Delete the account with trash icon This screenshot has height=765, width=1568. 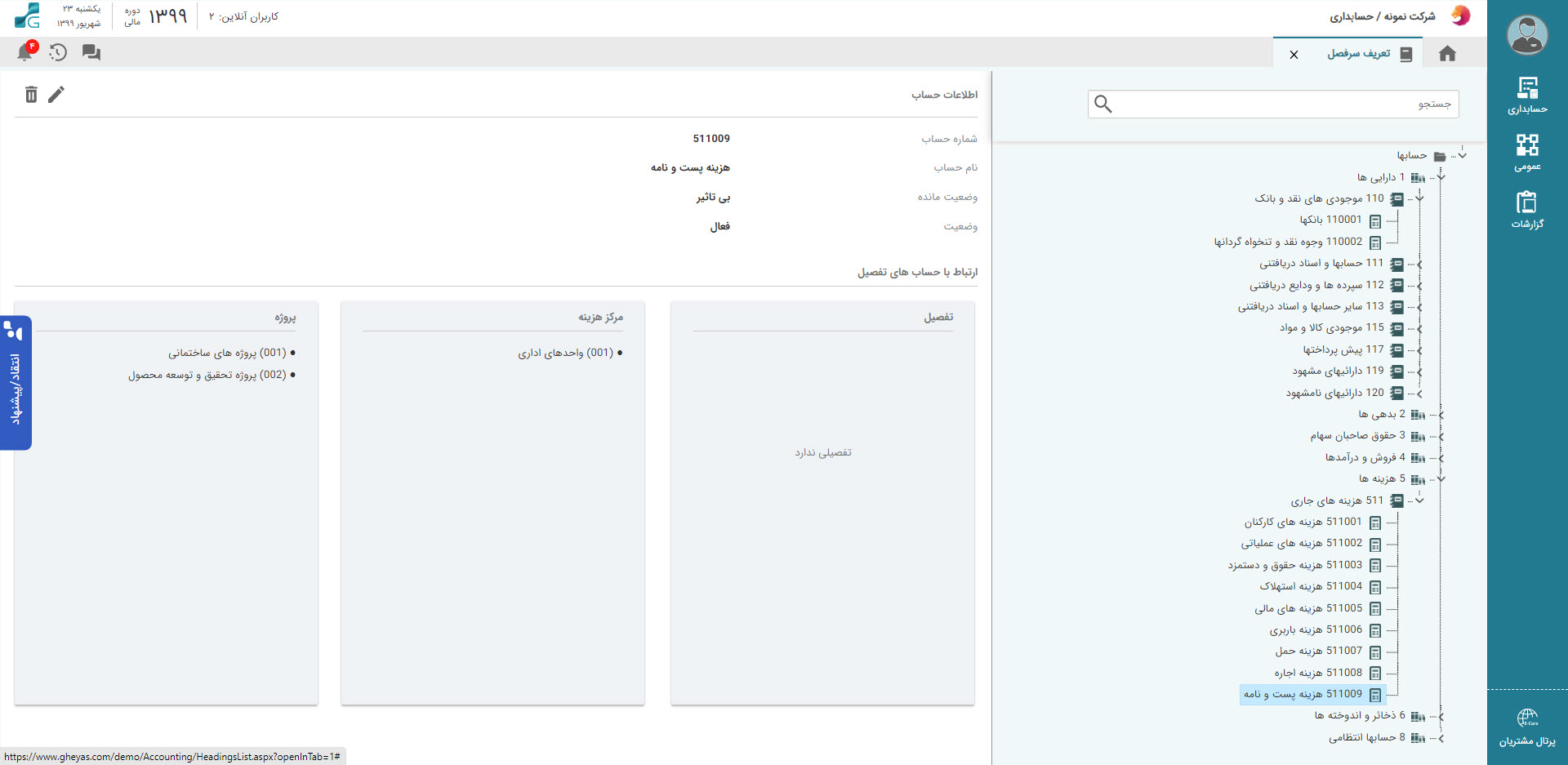(x=31, y=95)
